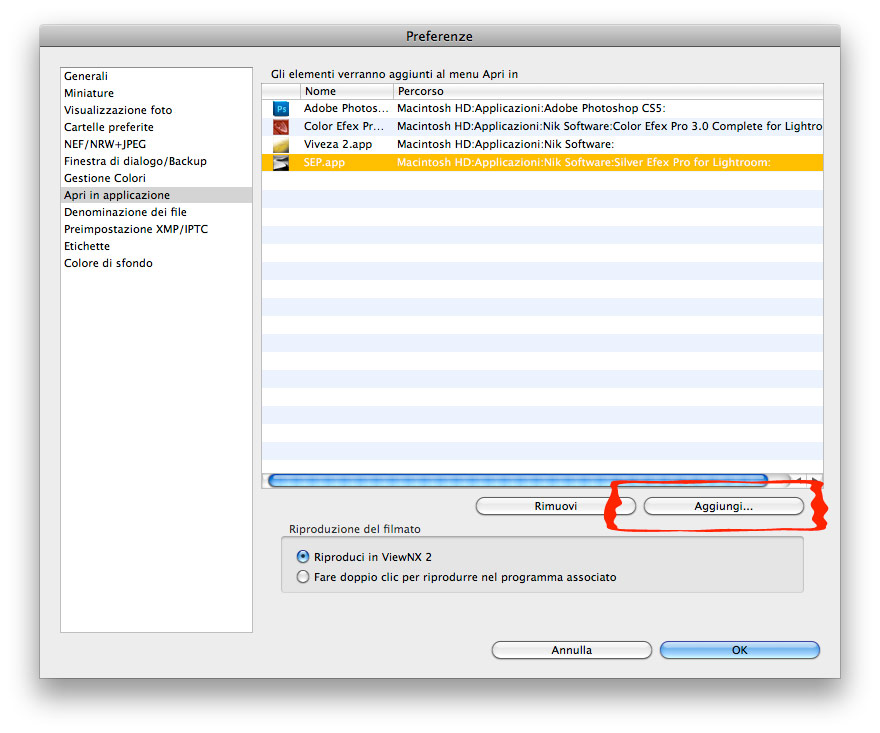This screenshot has height=733, width=880.
Task: Open the Miniature preferences section
Action: click(x=156, y=93)
